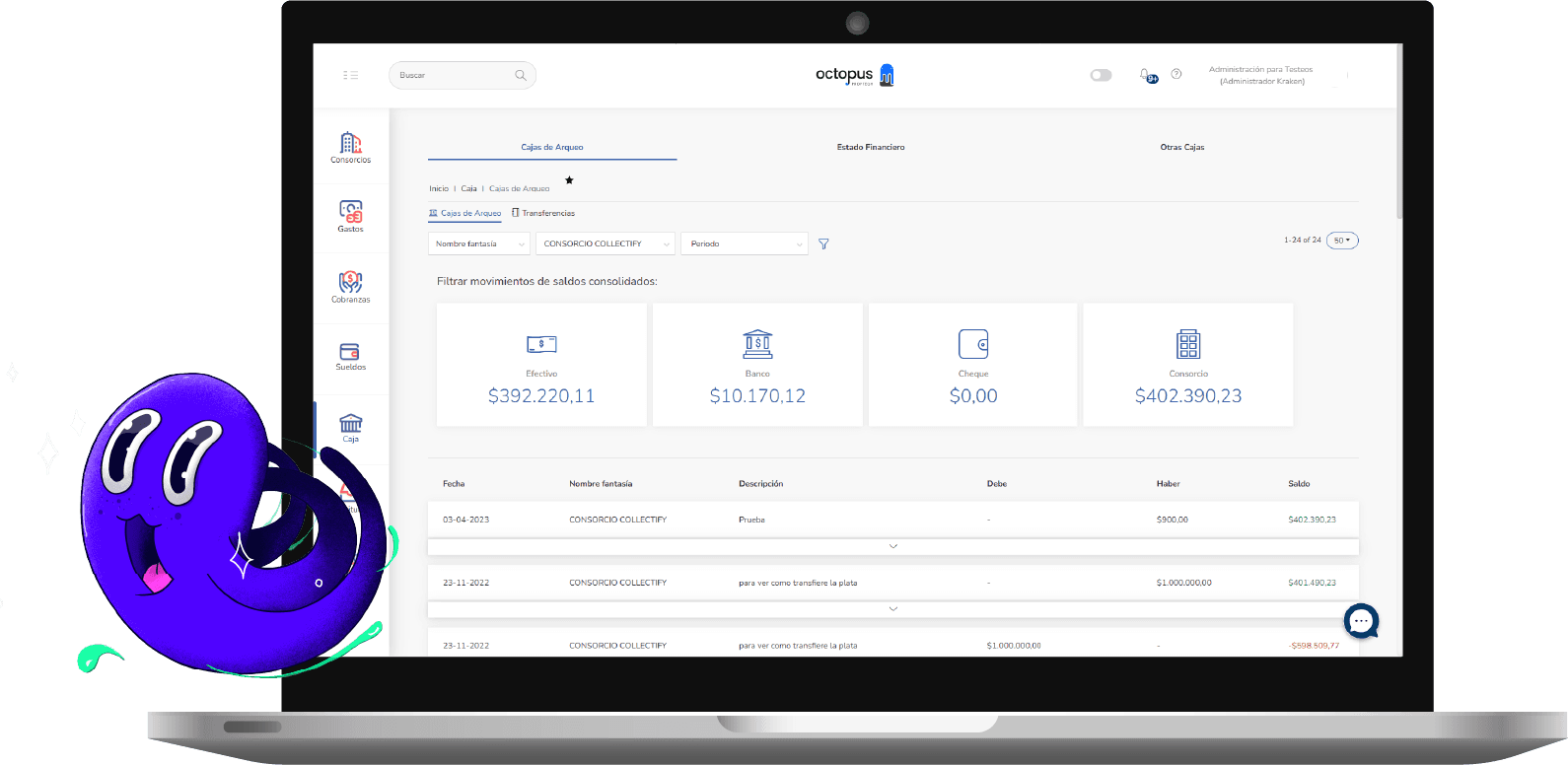Open the help question mark icon
Image resolution: width=1568 pixels, height=765 pixels.
tap(1176, 74)
